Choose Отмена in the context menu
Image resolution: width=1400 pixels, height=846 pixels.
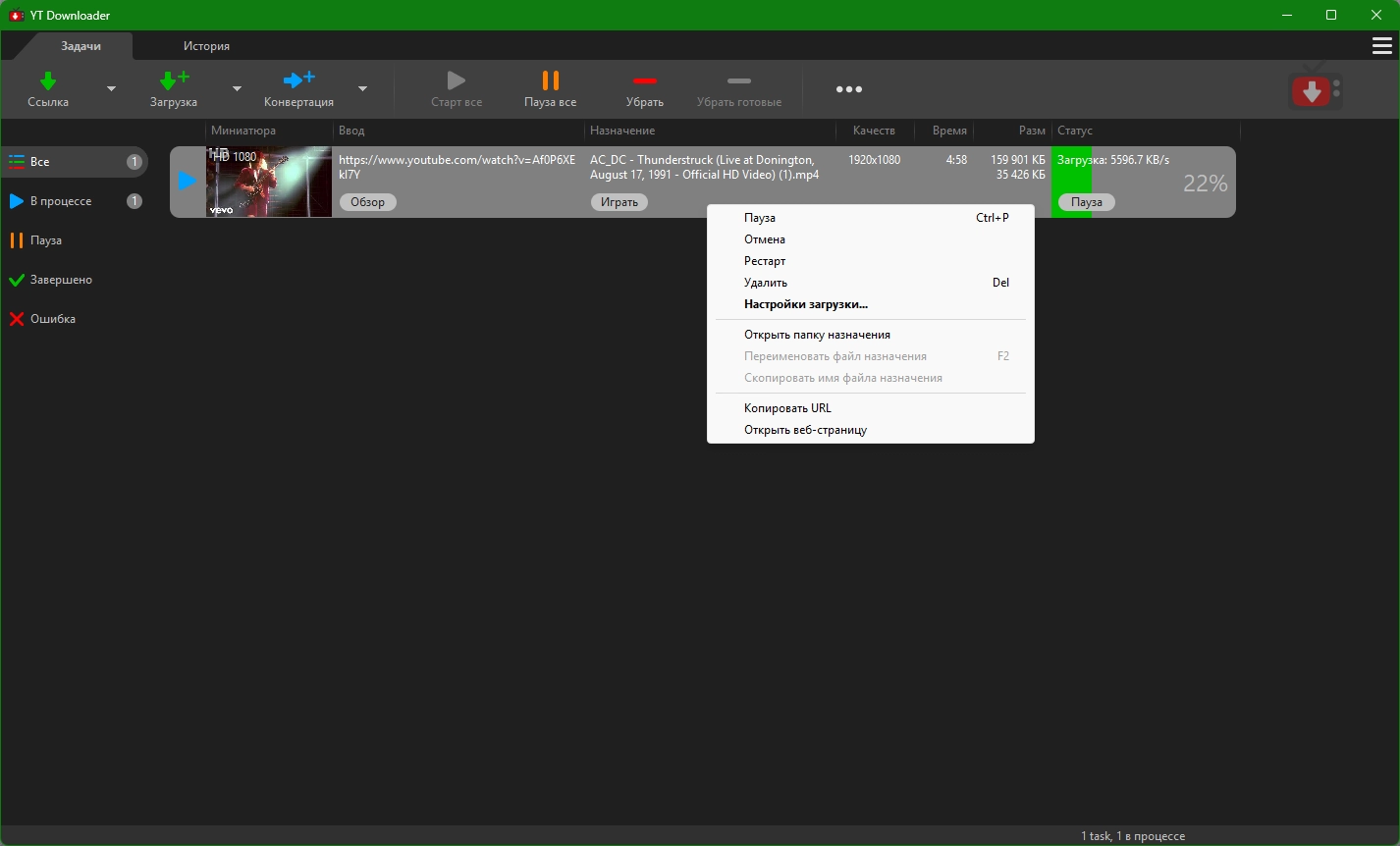click(870, 239)
